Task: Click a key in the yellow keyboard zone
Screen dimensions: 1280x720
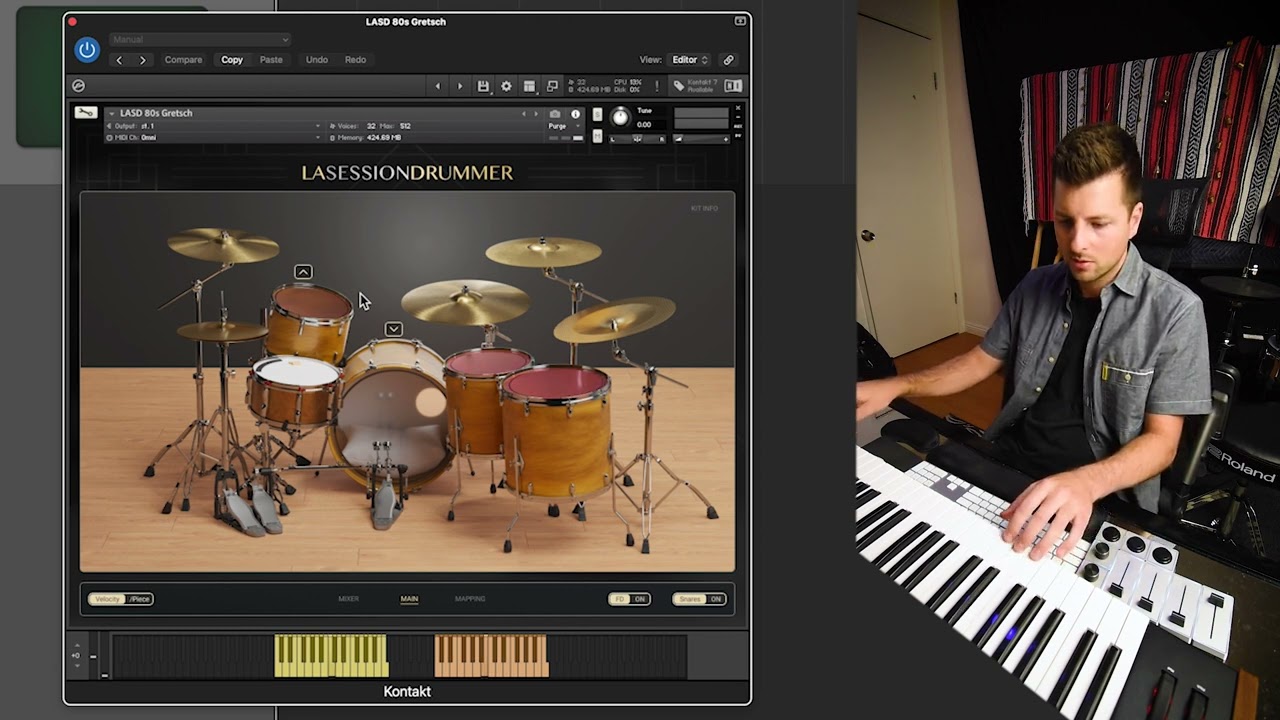Action: 331,656
